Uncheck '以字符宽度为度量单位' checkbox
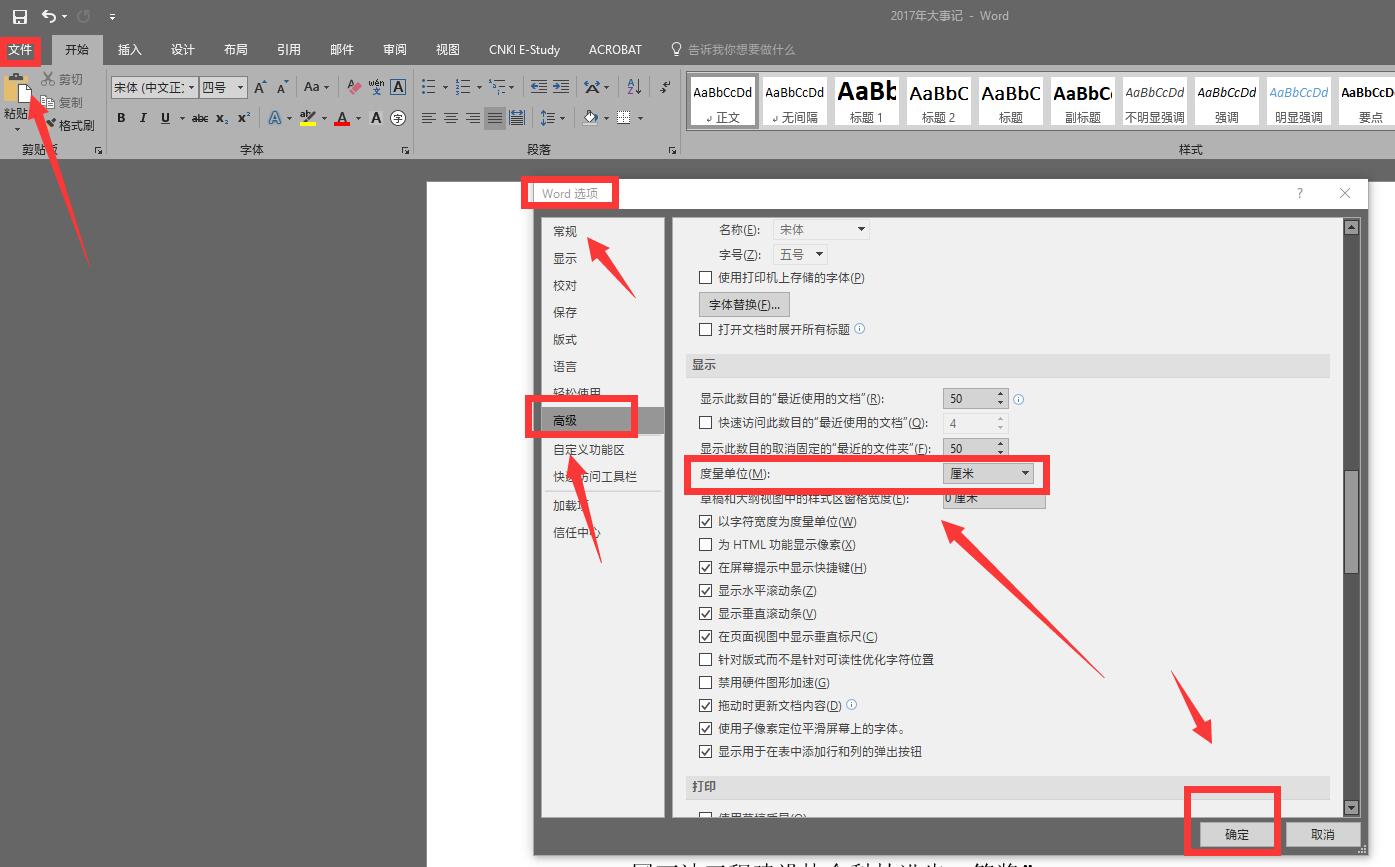This screenshot has height=867, width=1395. point(706,522)
